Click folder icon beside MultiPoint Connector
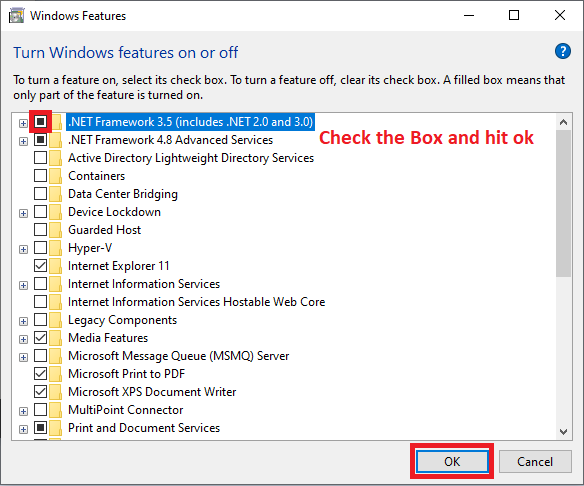 coord(55,410)
